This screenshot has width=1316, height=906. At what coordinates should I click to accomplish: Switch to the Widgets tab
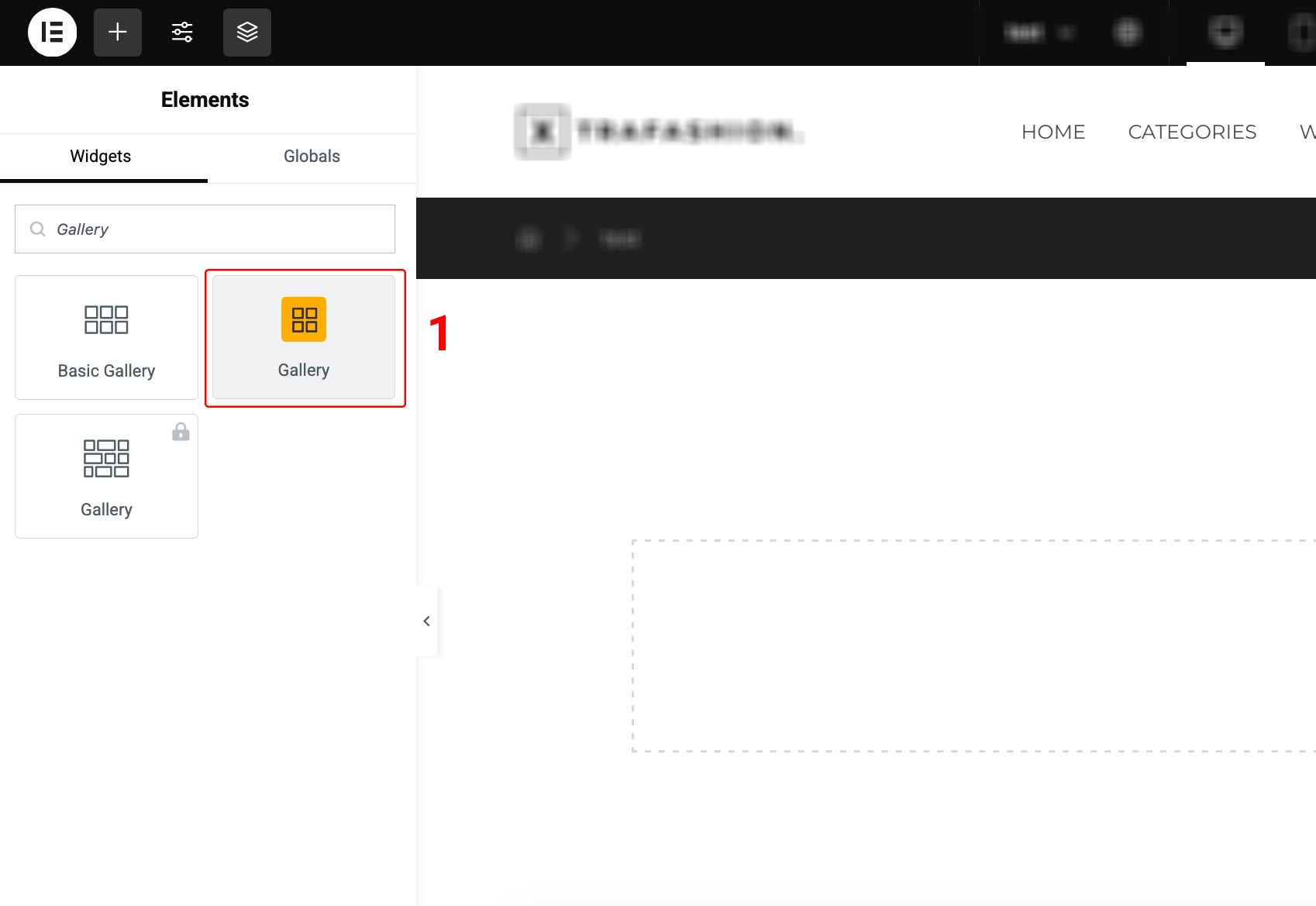(x=101, y=157)
